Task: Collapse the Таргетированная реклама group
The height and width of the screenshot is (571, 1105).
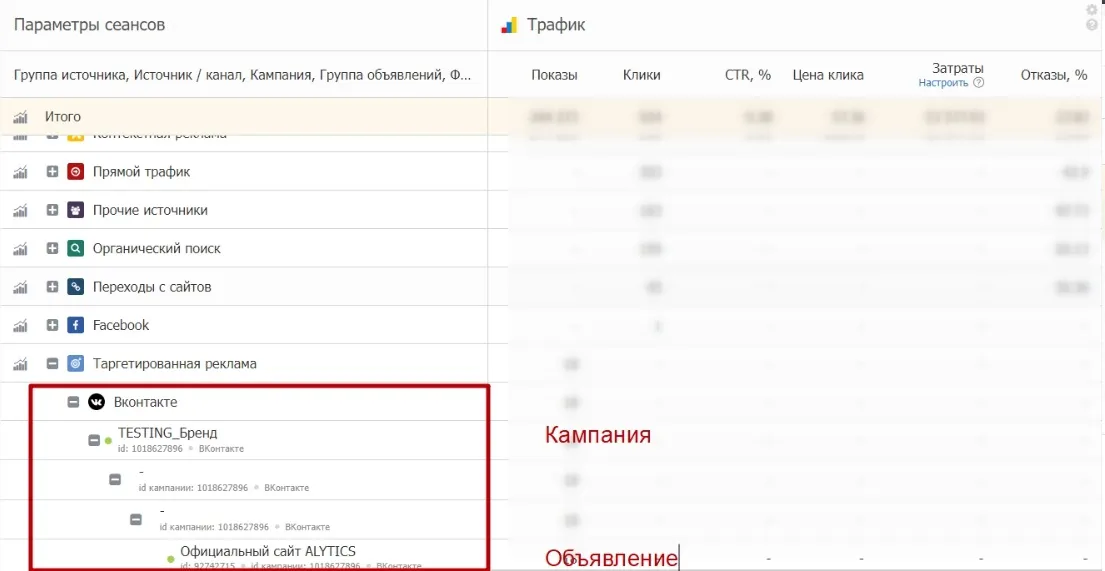Action: [x=52, y=364]
